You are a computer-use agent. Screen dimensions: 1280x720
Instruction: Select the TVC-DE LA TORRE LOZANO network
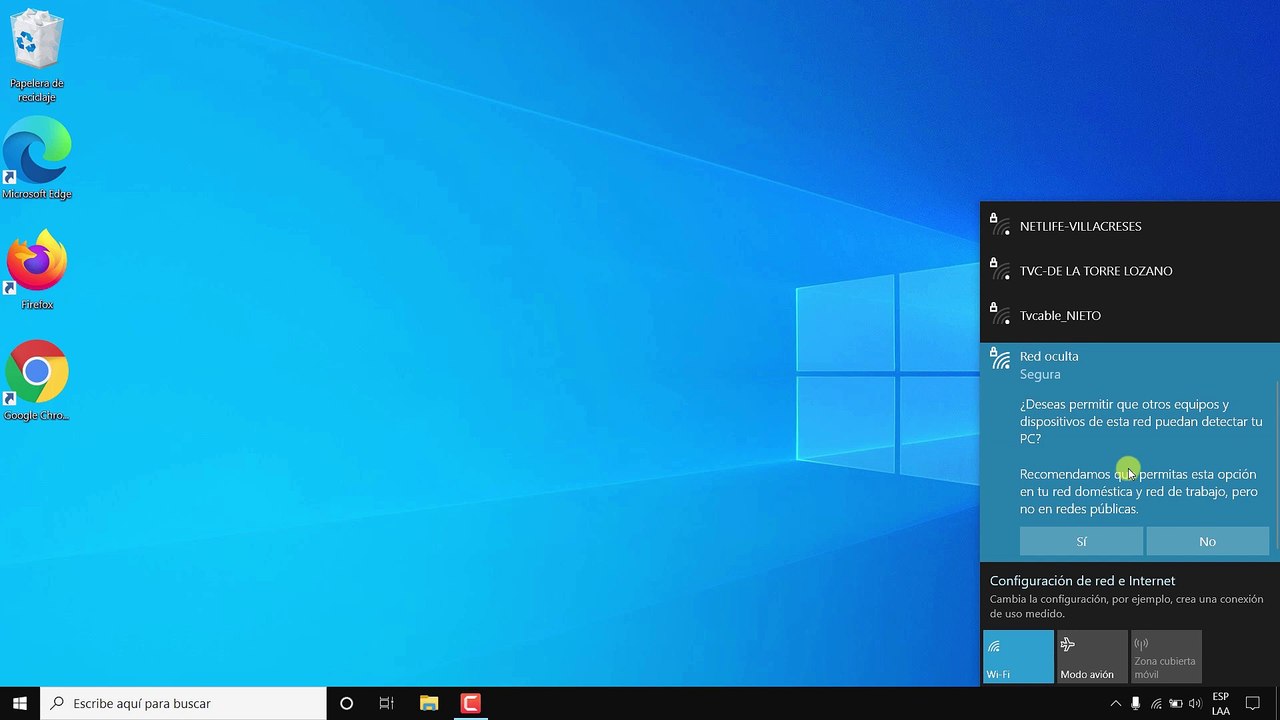1129,271
